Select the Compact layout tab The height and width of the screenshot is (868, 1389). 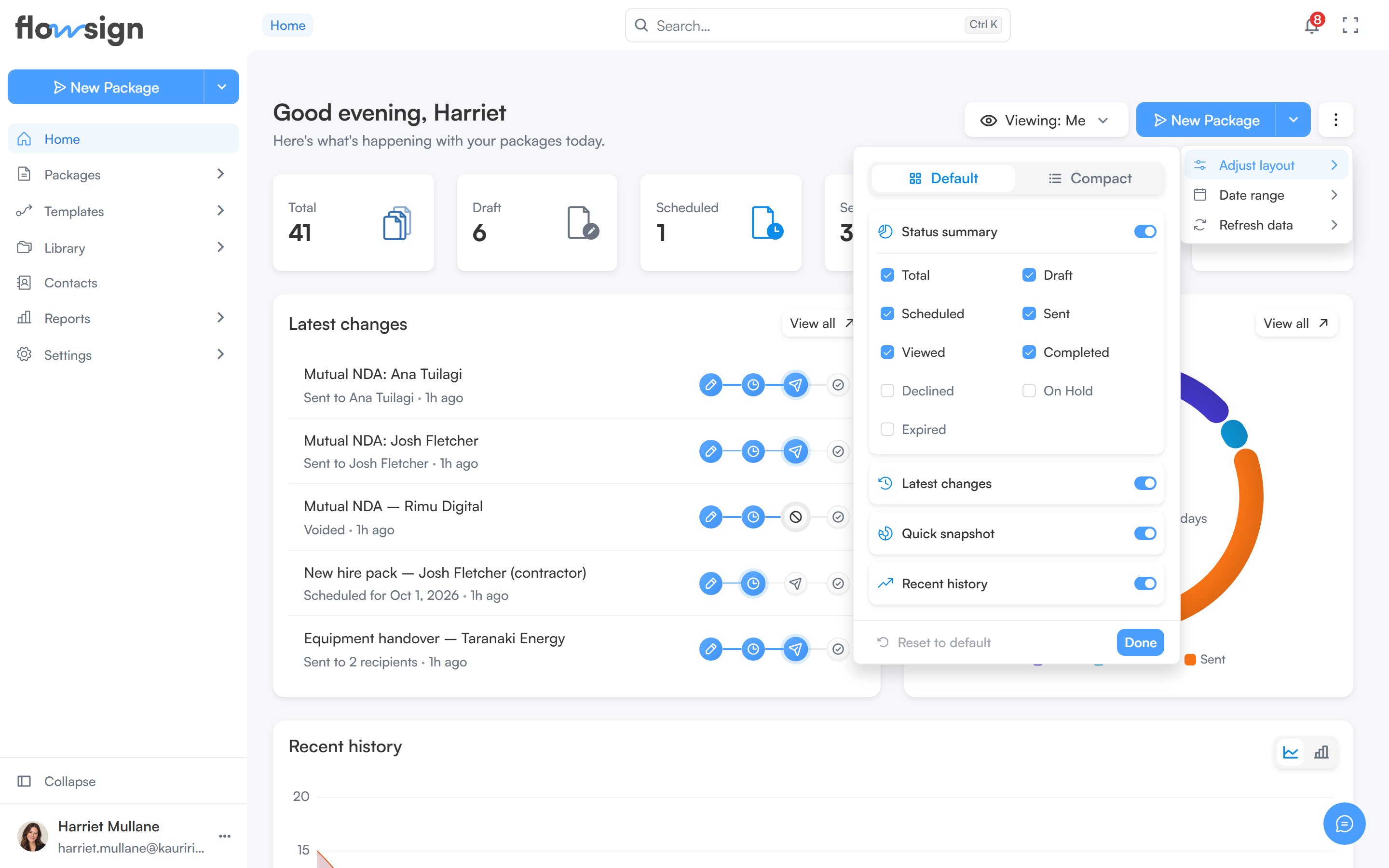[1089, 178]
